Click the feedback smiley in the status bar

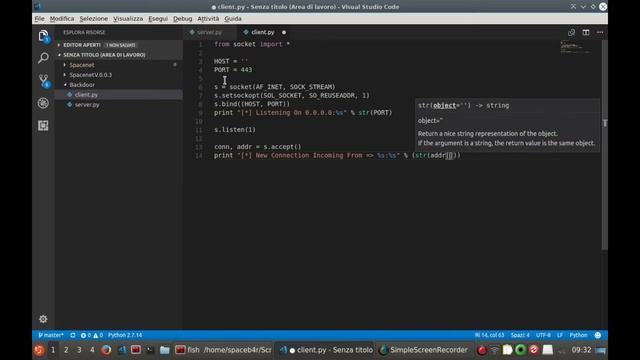click(x=598, y=335)
